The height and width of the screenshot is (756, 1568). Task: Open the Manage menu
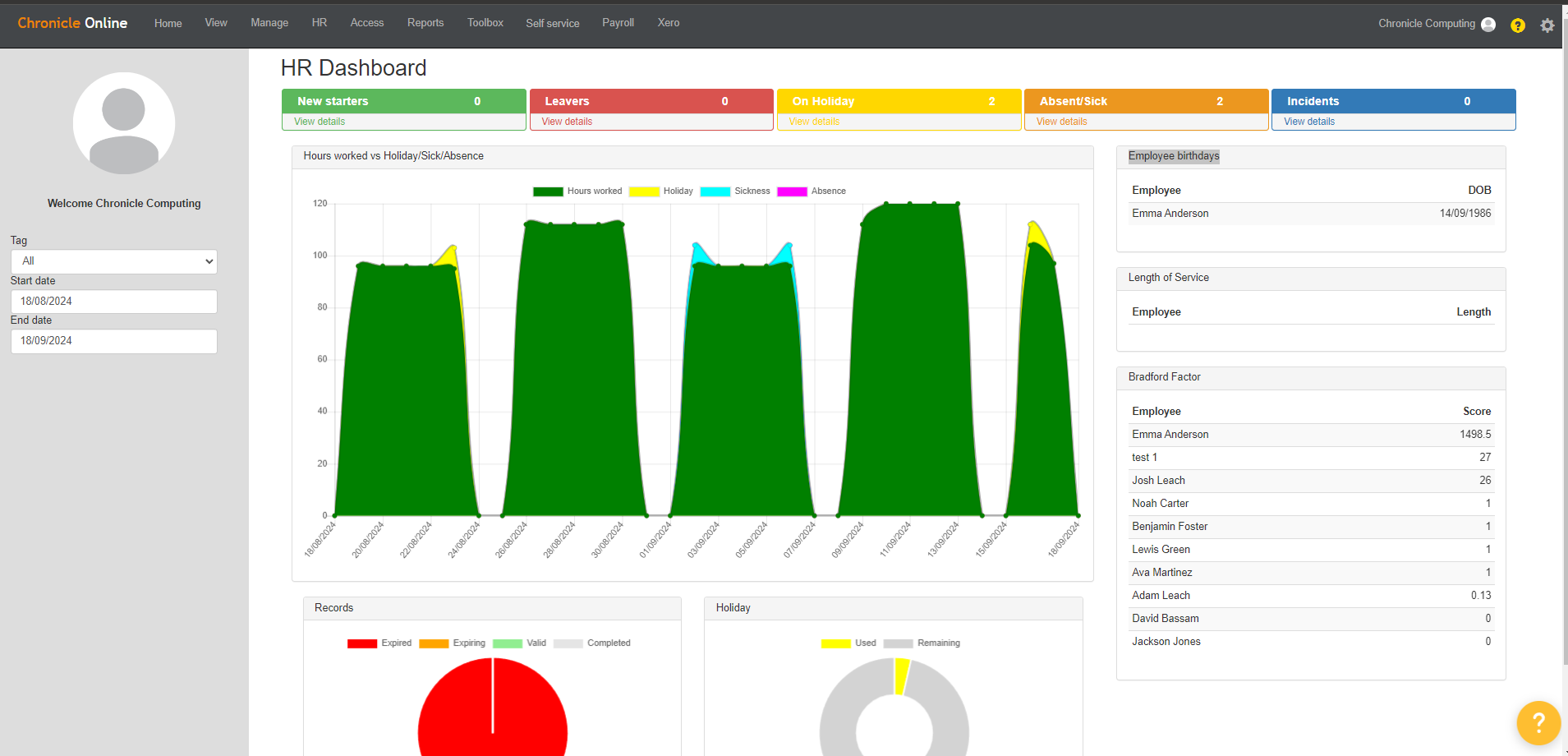(269, 23)
